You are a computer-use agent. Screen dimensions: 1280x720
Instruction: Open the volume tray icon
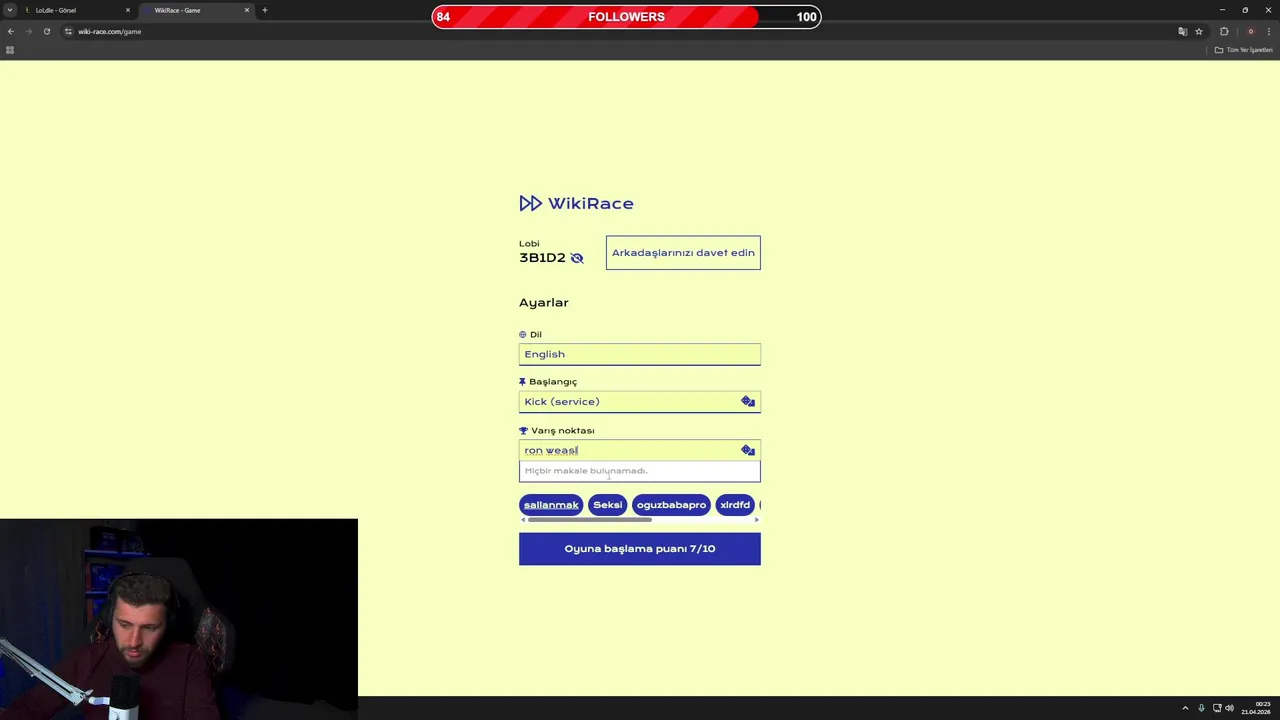1230,708
